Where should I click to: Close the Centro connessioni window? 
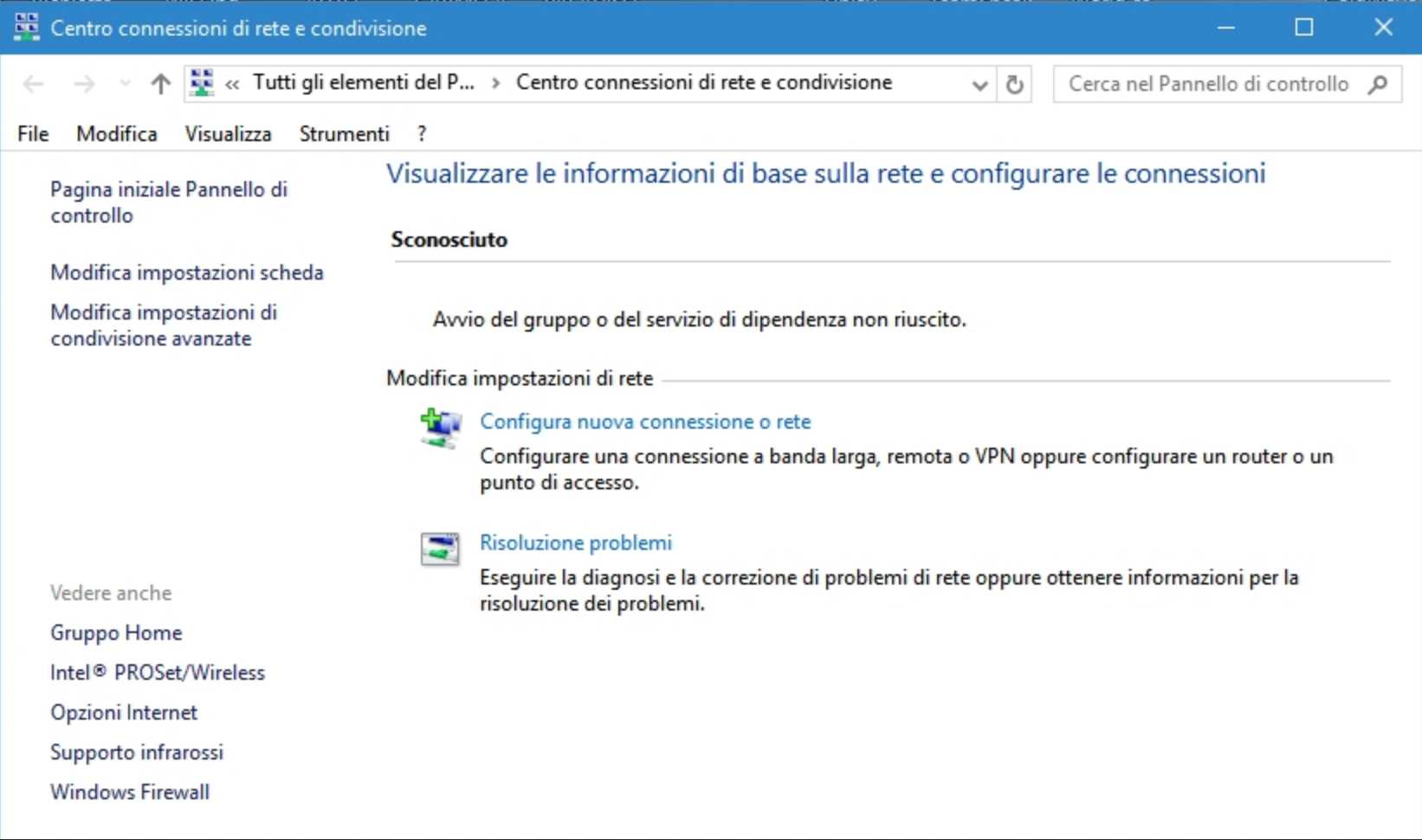pyautogui.click(x=1383, y=28)
